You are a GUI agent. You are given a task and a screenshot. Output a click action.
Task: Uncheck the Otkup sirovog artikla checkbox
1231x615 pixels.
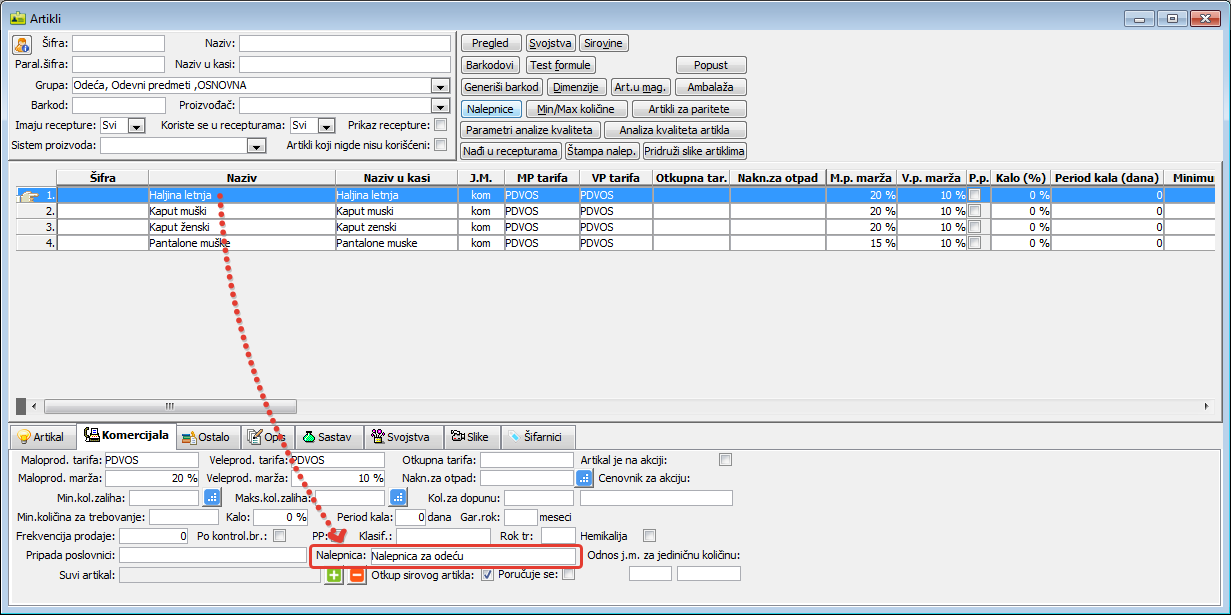click(488, 574)
